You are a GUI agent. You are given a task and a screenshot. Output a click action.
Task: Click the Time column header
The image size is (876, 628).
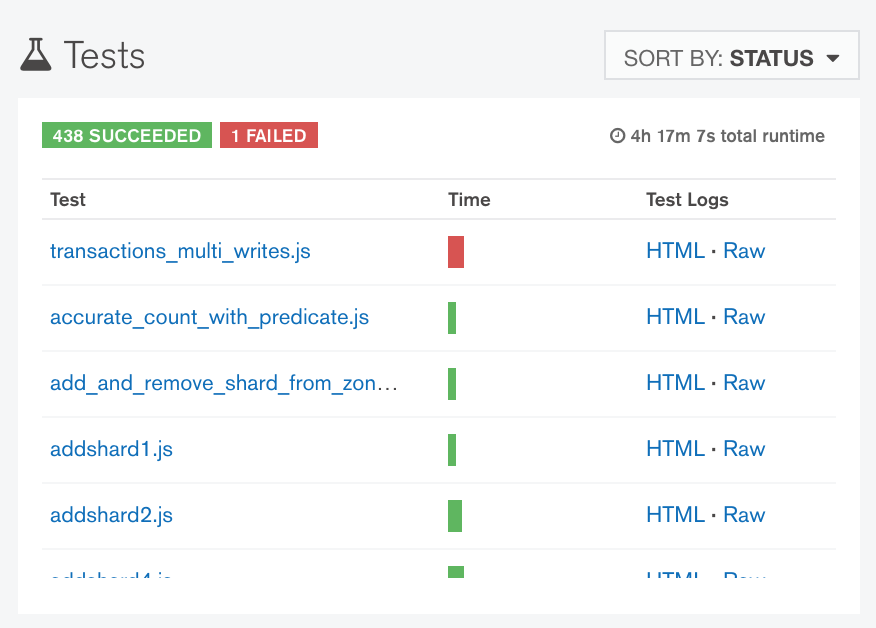(469, 200)
